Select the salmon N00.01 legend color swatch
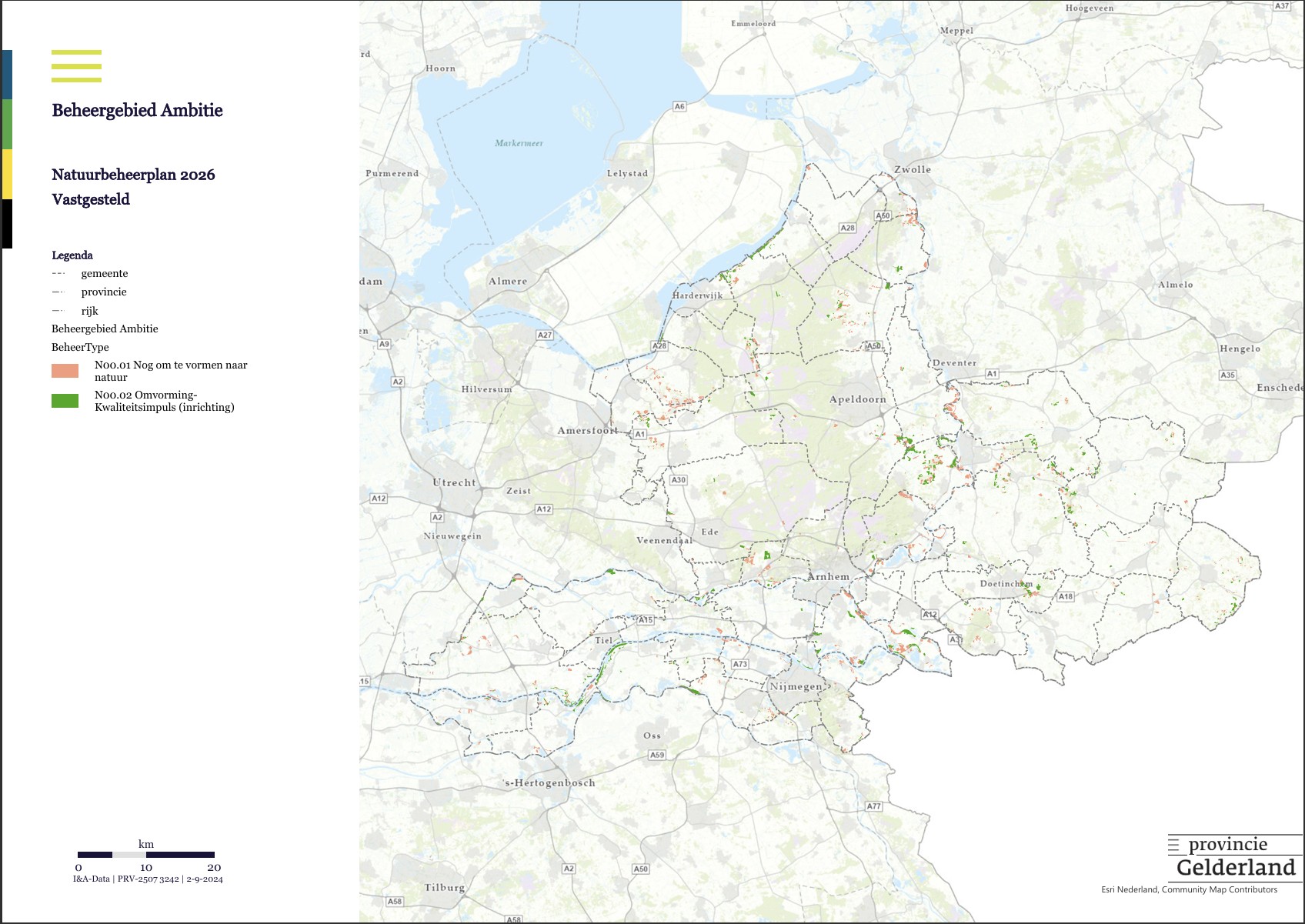 point(65,370)
